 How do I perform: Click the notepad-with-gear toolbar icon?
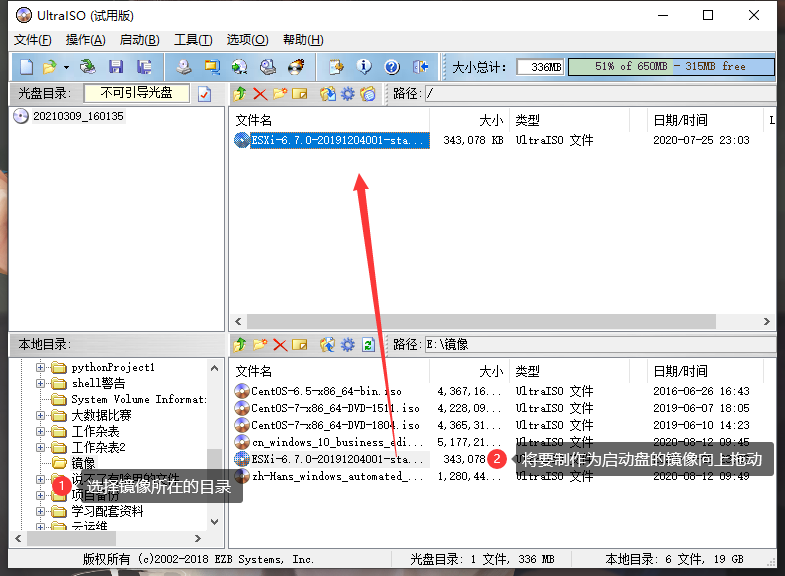pyautogui.click(x=336, y=67)
